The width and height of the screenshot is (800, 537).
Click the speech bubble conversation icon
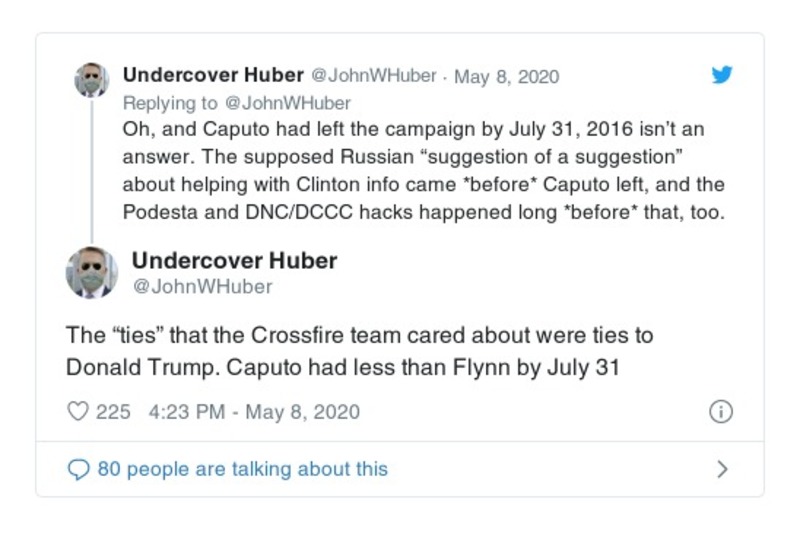point(78,469)
